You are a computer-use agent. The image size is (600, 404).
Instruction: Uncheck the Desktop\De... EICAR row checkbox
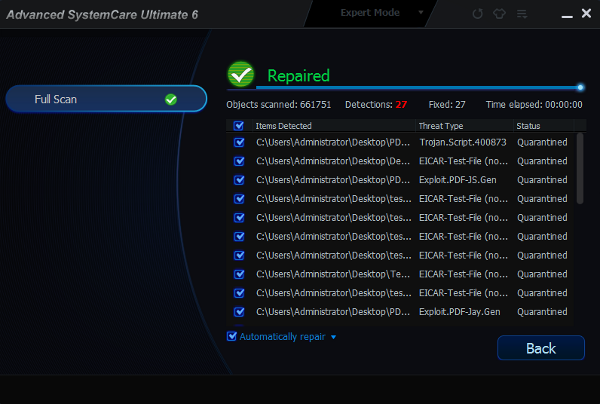(x=239, y=161)
